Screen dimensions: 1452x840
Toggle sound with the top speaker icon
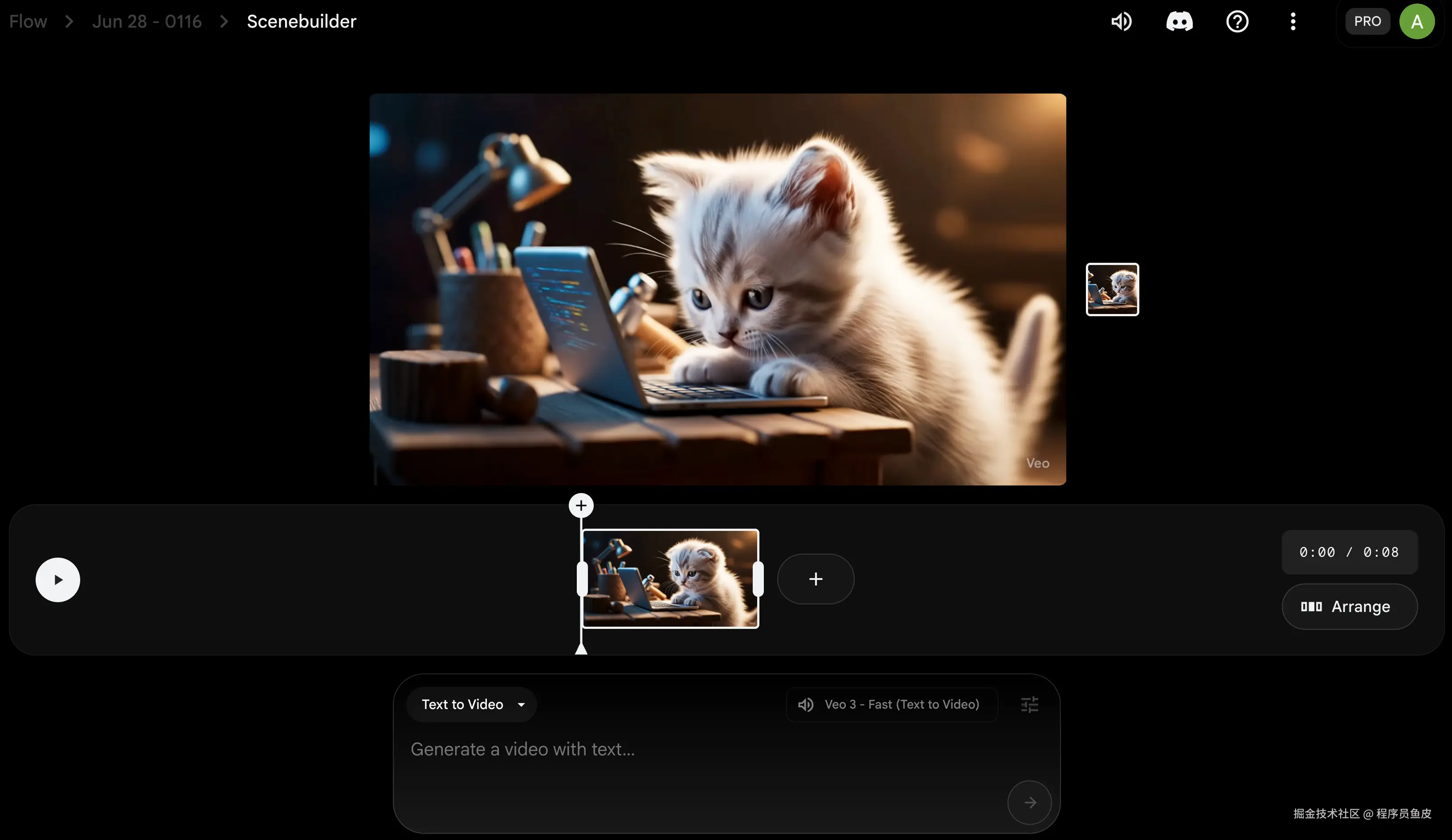coord(1121,22)
